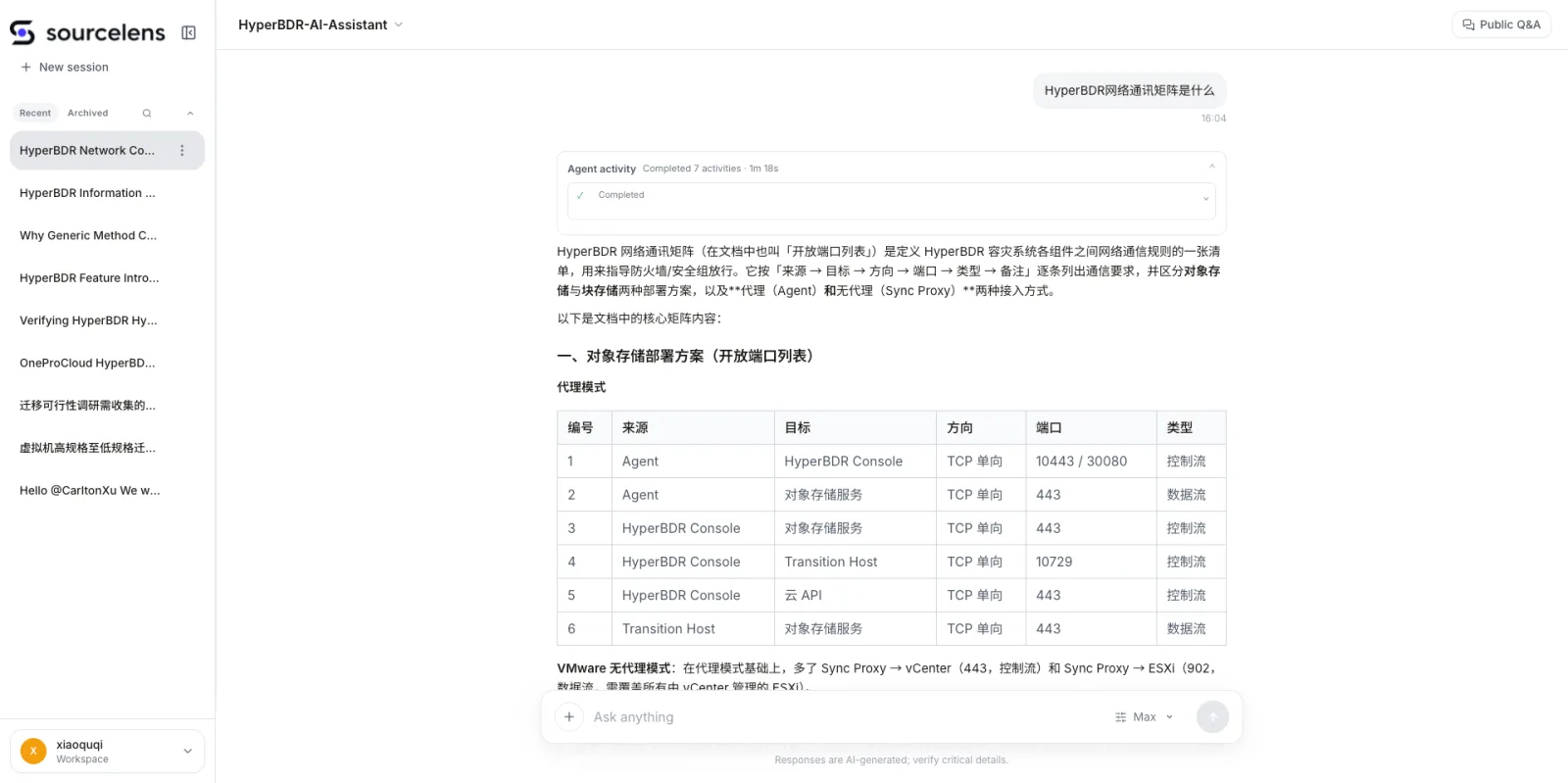Click the sourcelens logo

87,32
